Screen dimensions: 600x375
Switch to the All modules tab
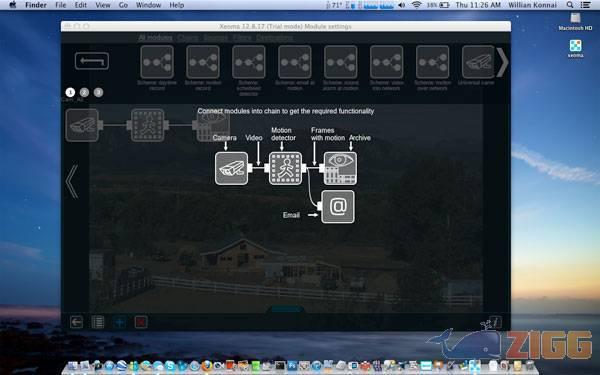(x=155, y=38)
